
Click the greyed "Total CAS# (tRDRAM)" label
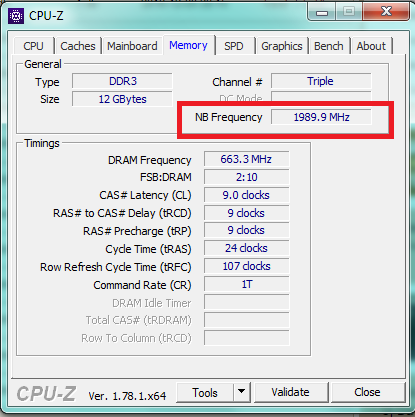click(139, 320)
